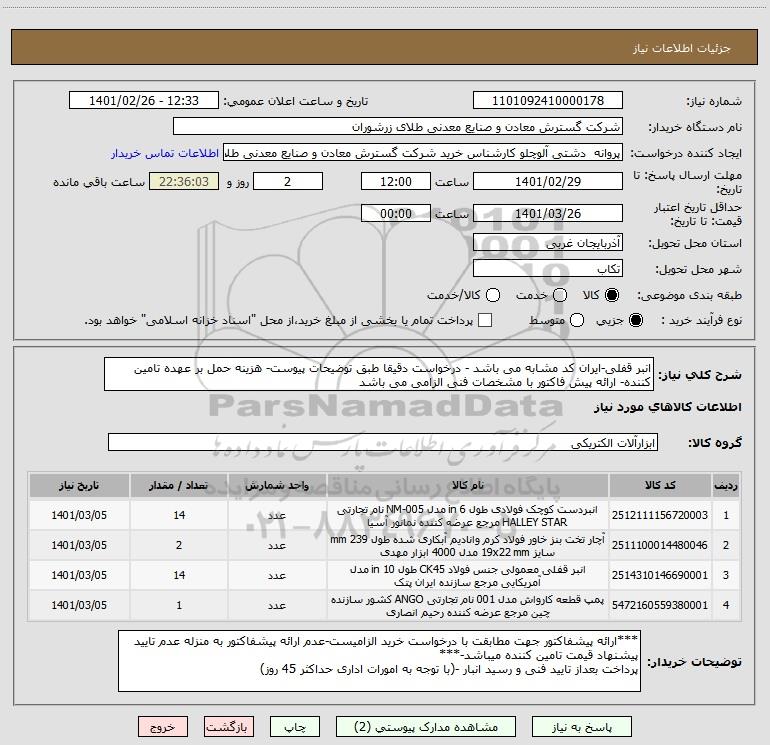Click the buyer name field شرکت گسترش معادن

pyautogui.click(x=398, y=127)
